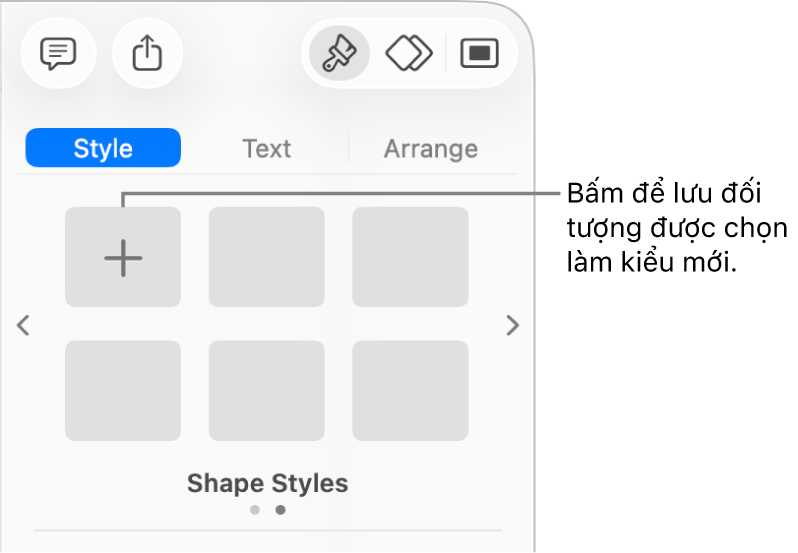
Task: Go to next shape styles page arrow
Action: [x=512, y=325]
